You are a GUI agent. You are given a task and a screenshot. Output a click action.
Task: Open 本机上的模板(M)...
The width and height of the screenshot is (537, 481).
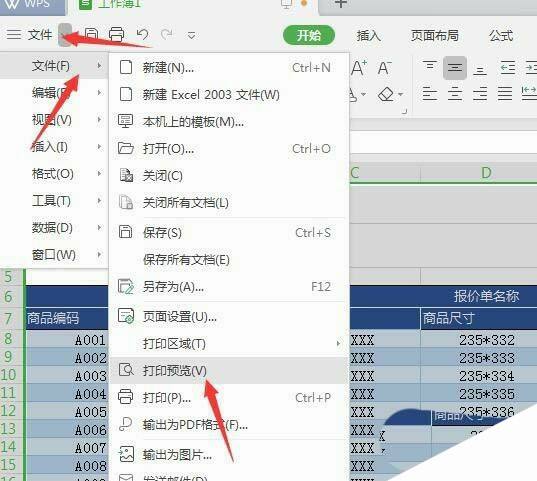click(229, 121)
